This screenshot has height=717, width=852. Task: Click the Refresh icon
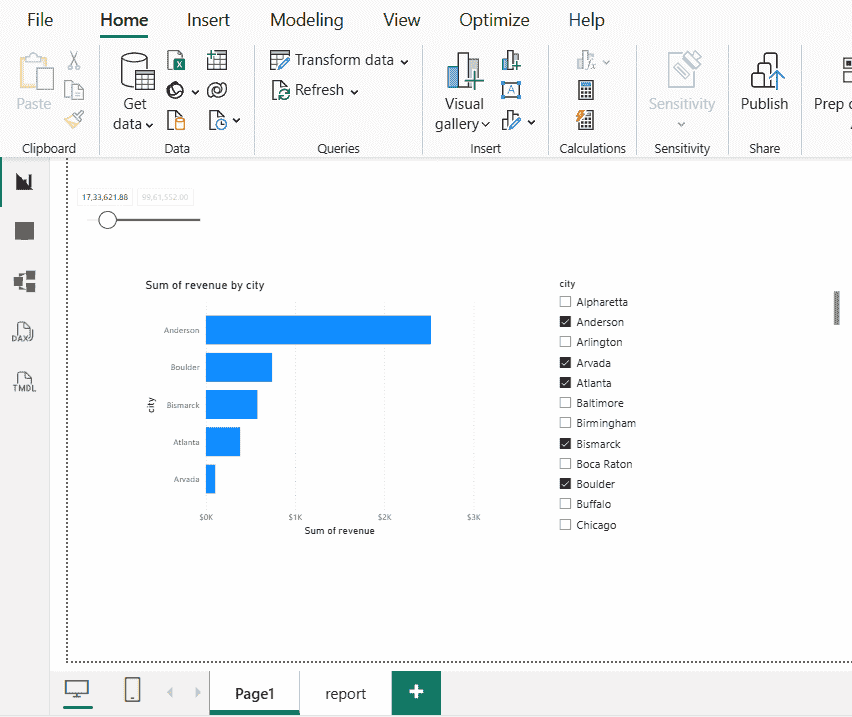tap(280, 90)
